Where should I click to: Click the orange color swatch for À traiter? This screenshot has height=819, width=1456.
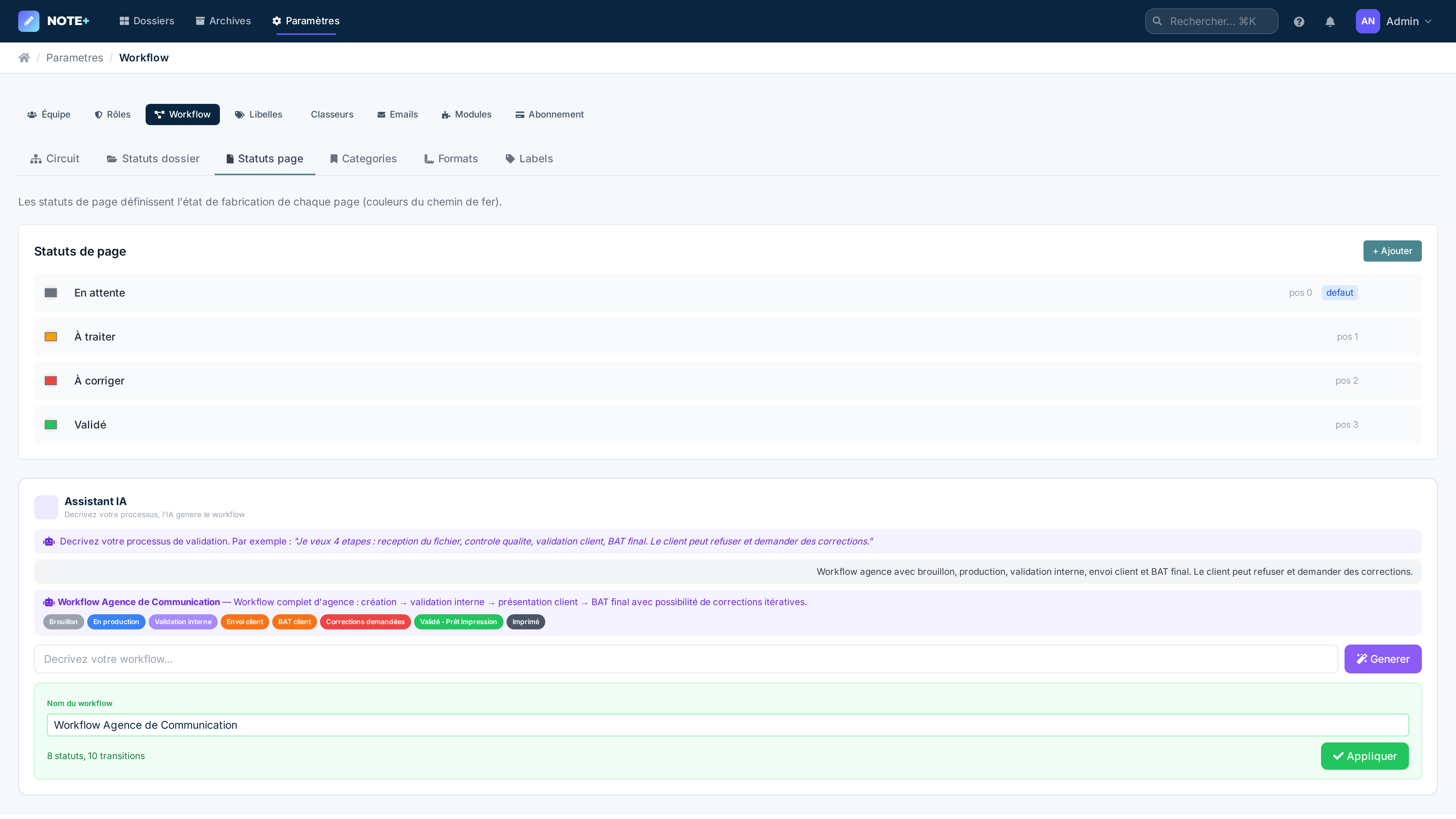(51, 336)
